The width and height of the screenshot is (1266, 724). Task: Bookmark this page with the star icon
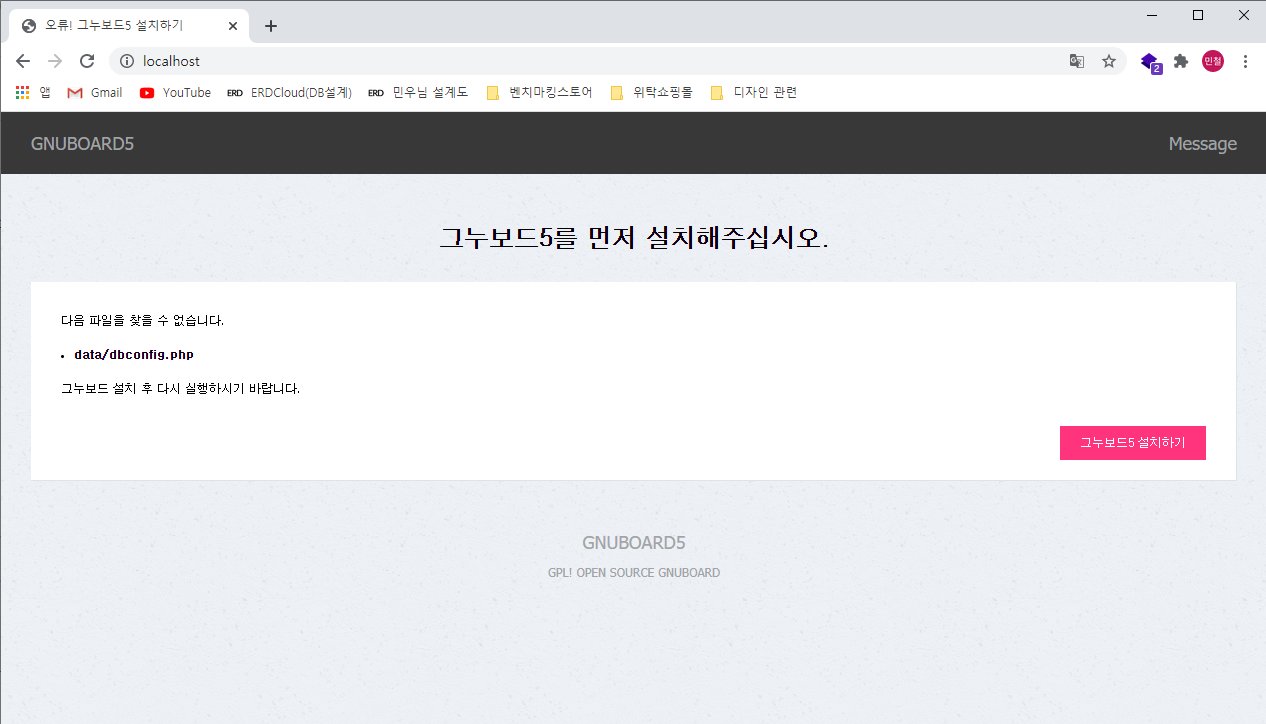pos(1109,61)
